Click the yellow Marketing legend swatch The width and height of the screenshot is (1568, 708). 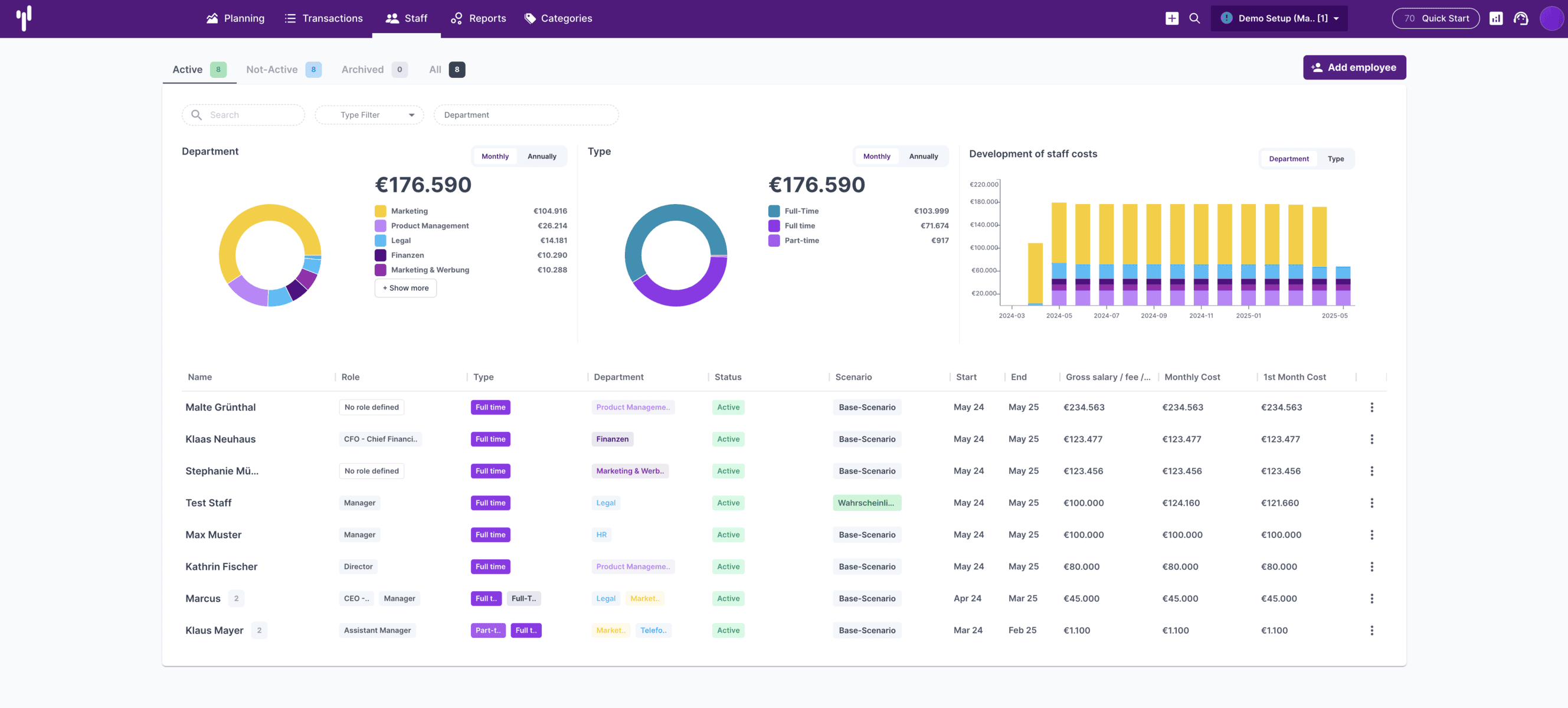tap(381, 211)
